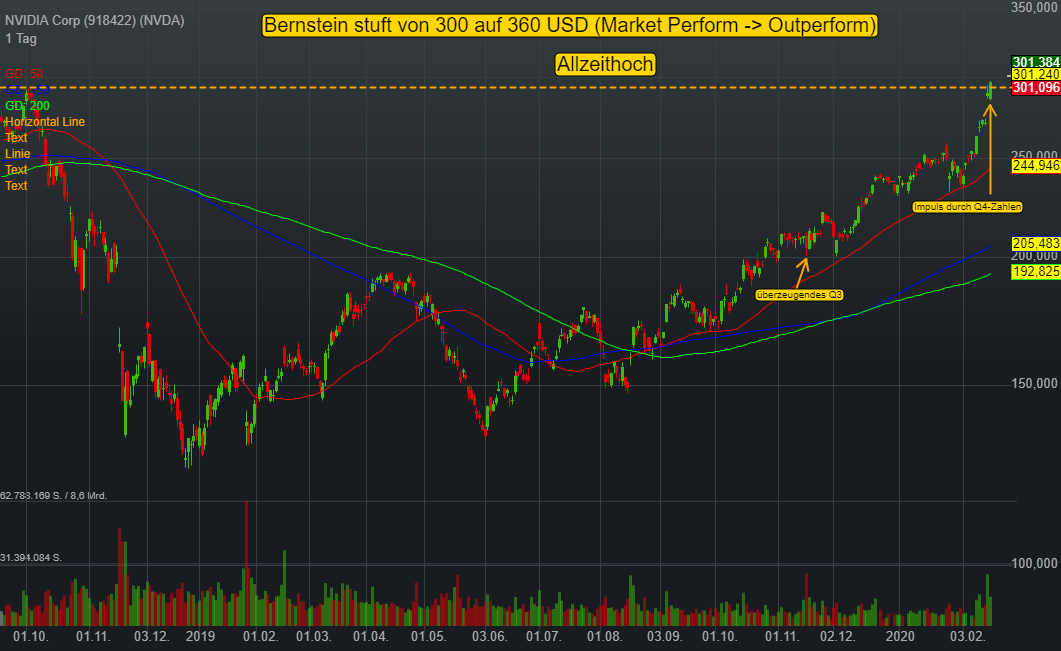Viewport: 1061px width, 651px height.
Task: Click the Bernstein upgrade headline annotation
Action: (x=570, y=26)
